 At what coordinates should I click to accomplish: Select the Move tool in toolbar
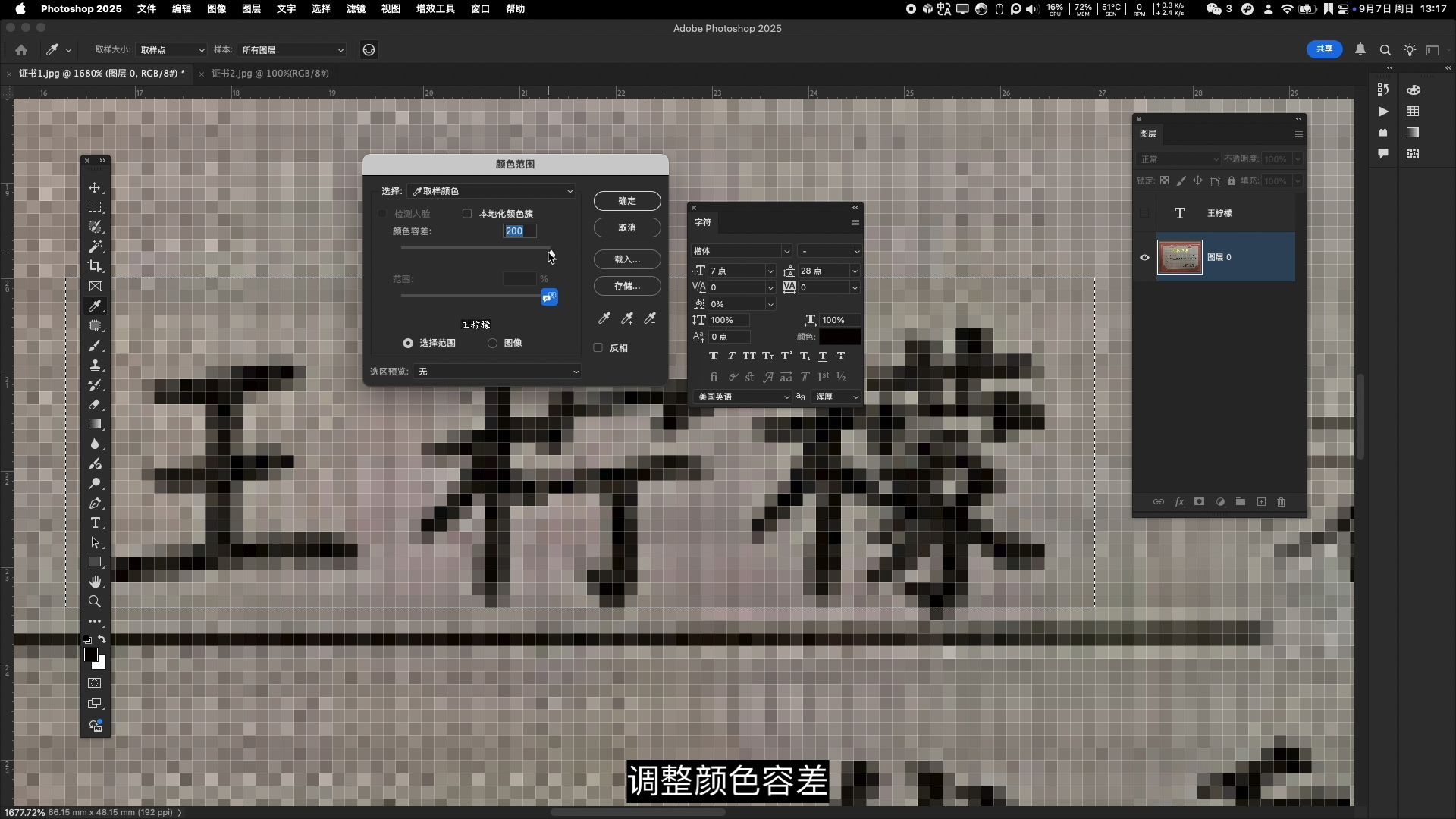(95, 187)
